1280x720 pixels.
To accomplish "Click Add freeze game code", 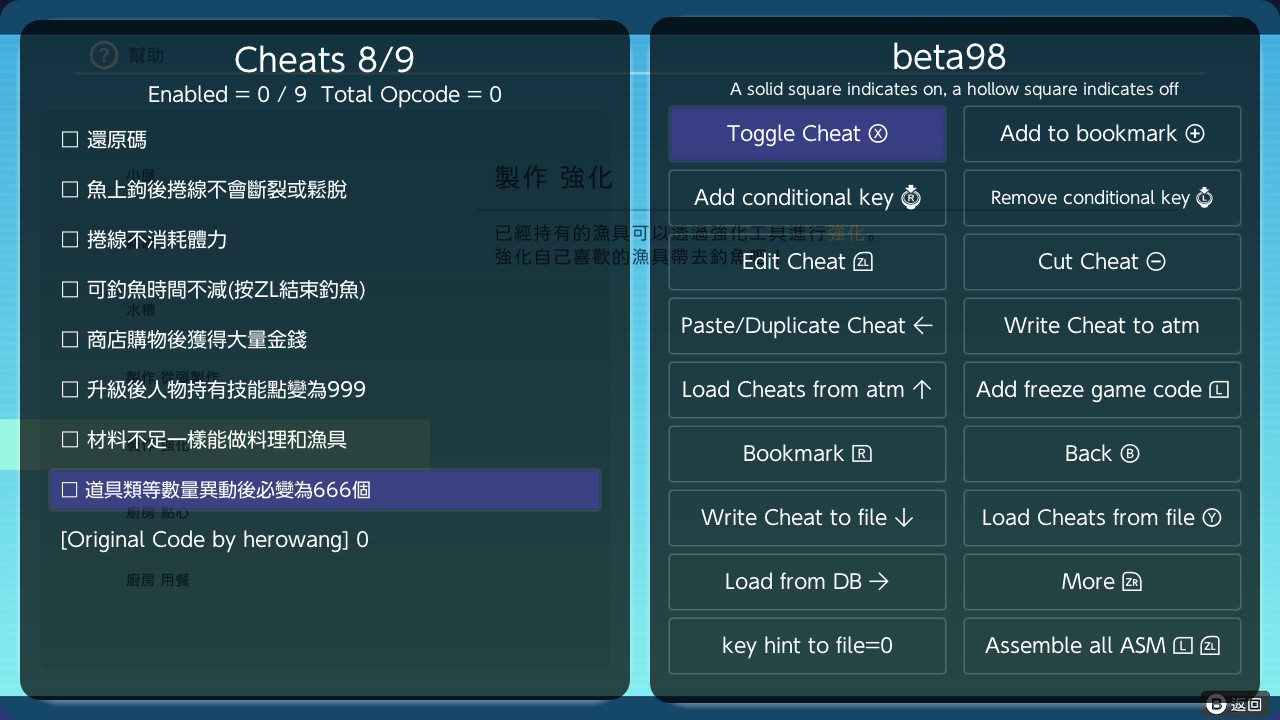I will coord(1101,389).
